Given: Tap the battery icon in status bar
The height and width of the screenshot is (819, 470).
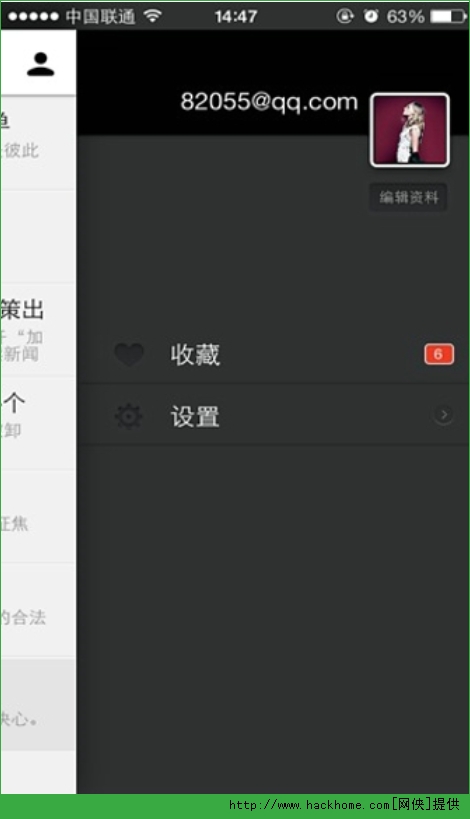Looking at the screenshot, I should [449, 16].
